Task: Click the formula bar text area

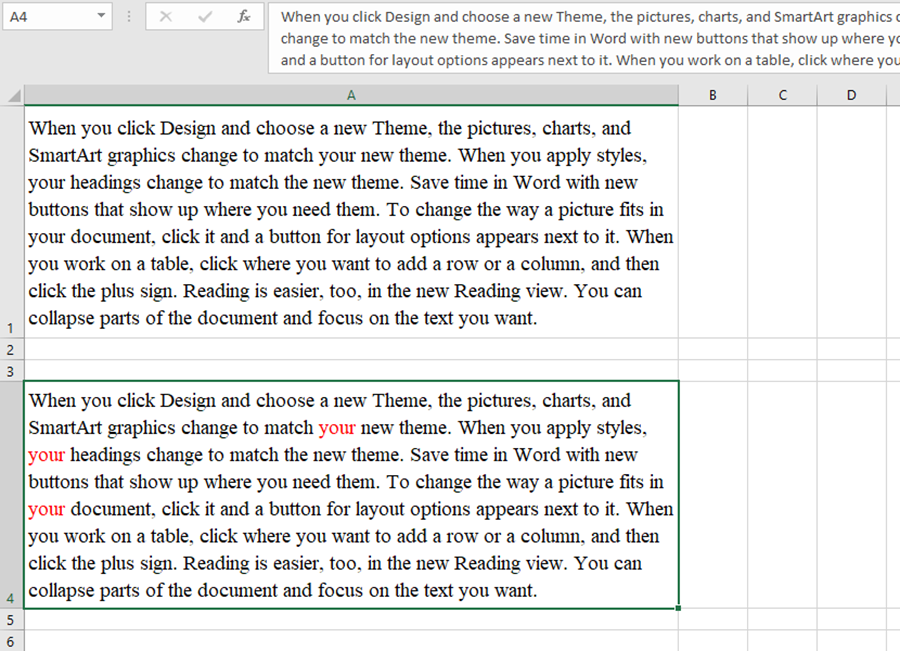Action: point(584,38)
